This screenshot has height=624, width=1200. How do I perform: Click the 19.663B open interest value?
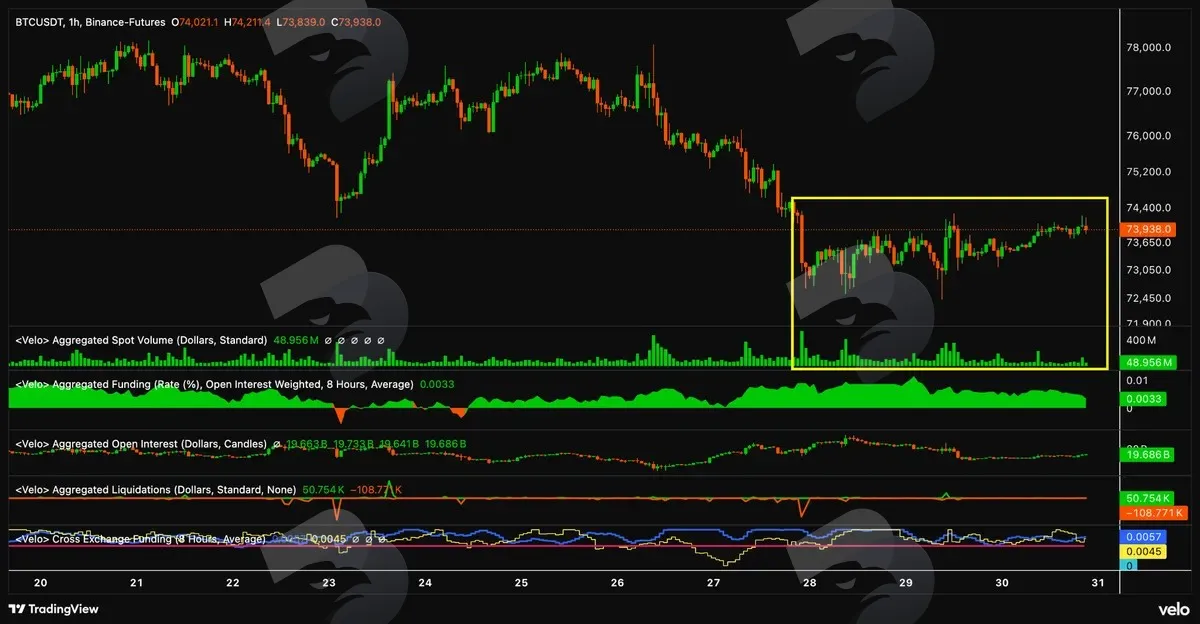point(307,443)
